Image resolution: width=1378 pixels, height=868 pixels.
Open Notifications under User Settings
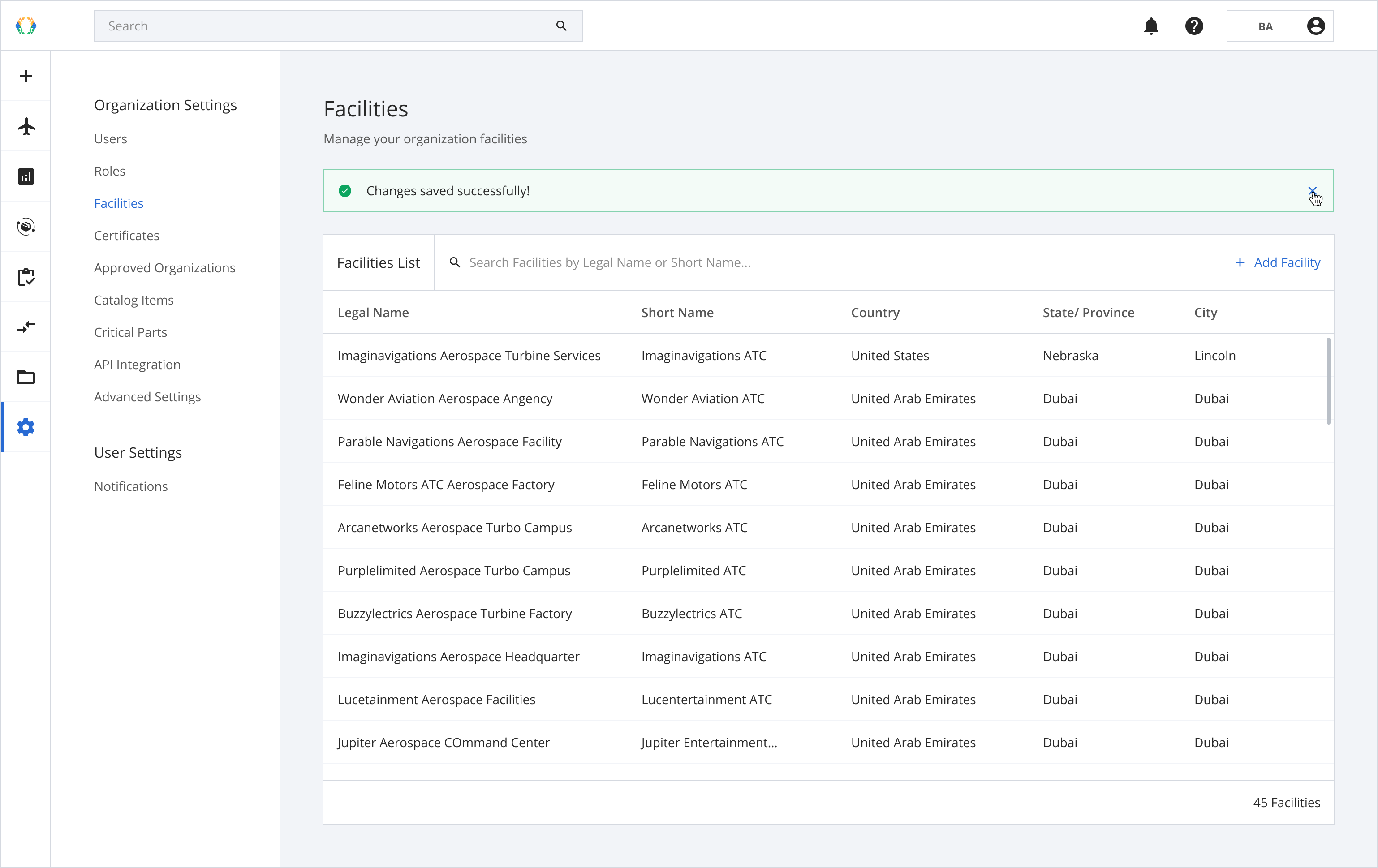131,486
